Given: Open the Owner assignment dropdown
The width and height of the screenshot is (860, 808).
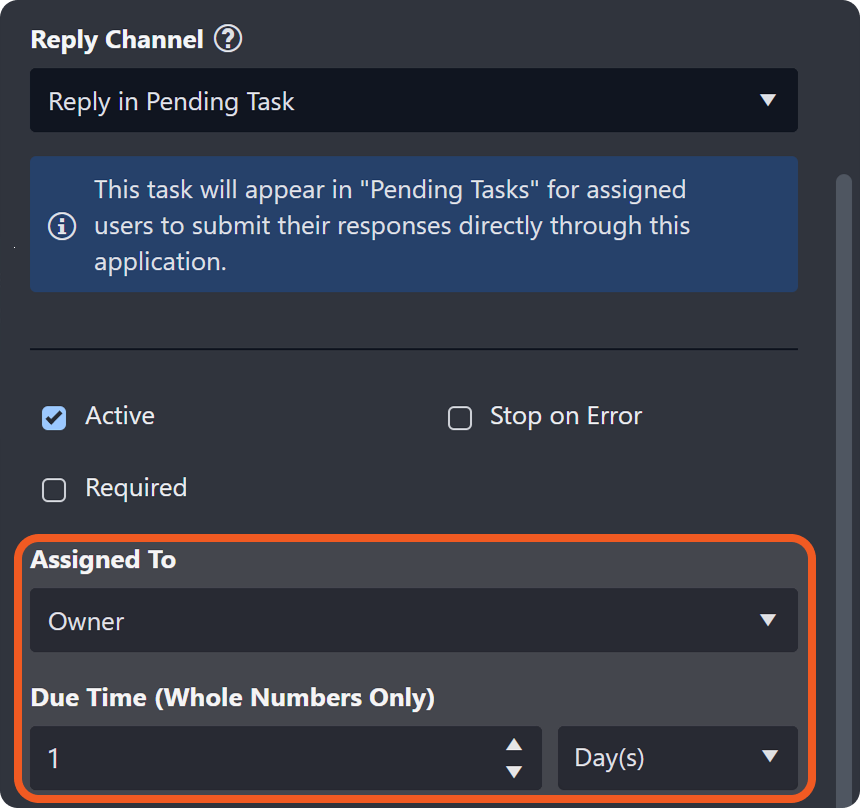Looking at the screenshot, I should pyautogui.click(x=400, y=621).
